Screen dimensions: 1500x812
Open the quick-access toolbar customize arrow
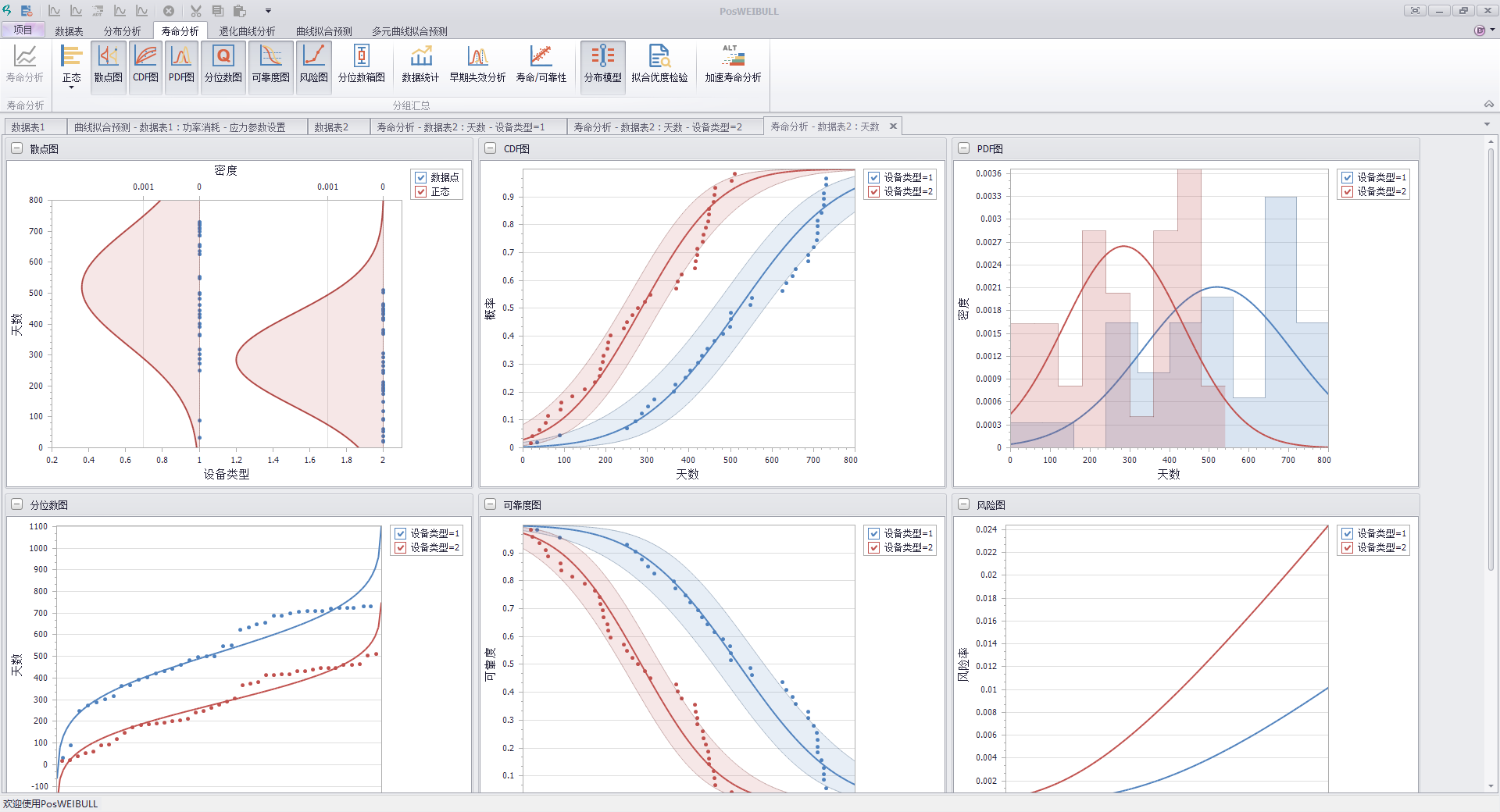tap(268, 11)
